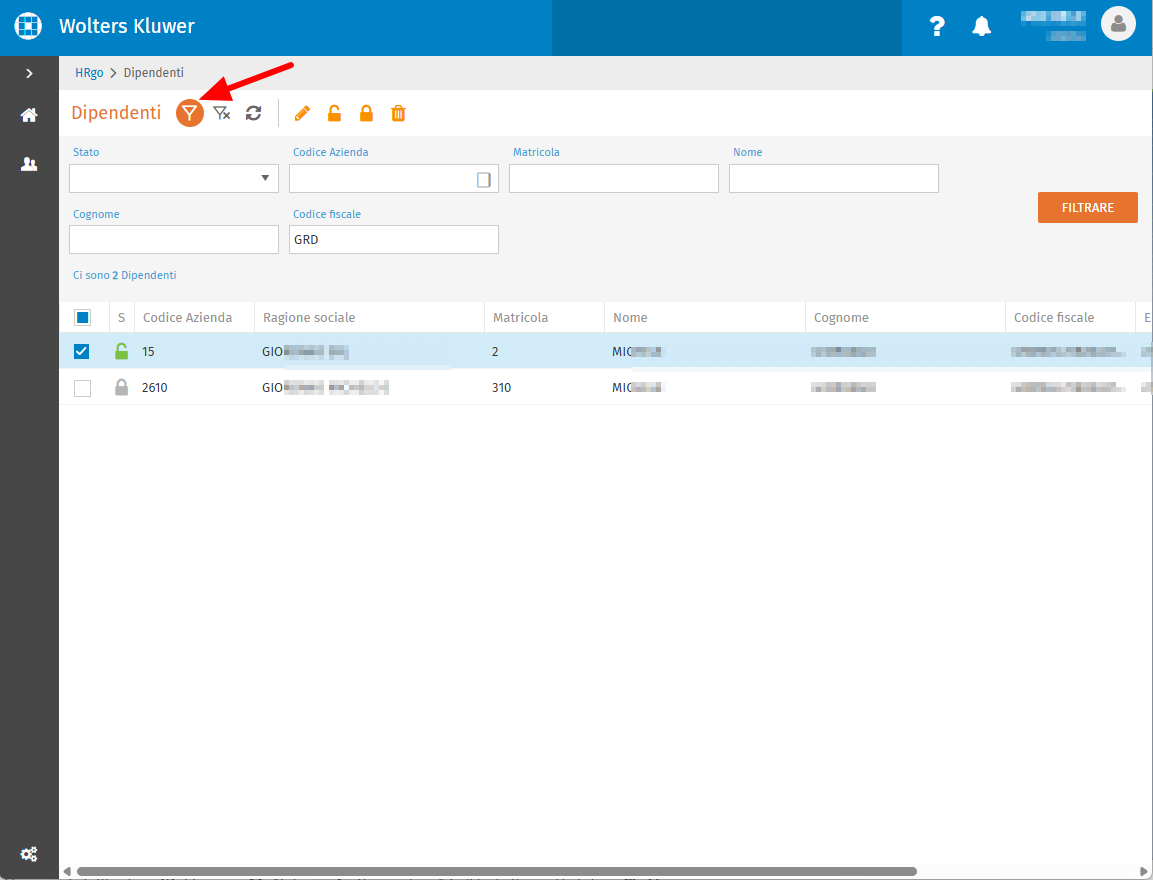
Task: Refresh the Dipendenti list
Action: pos(254,113)
